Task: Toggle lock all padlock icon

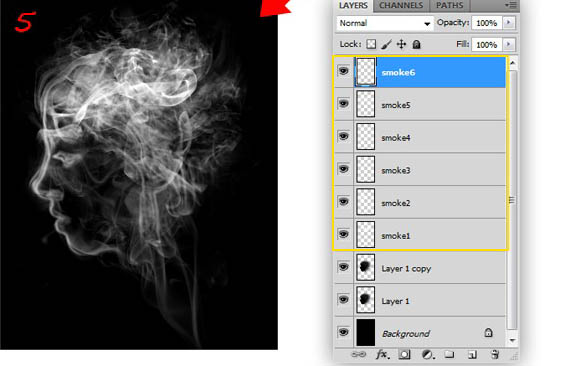Action: 417,44
